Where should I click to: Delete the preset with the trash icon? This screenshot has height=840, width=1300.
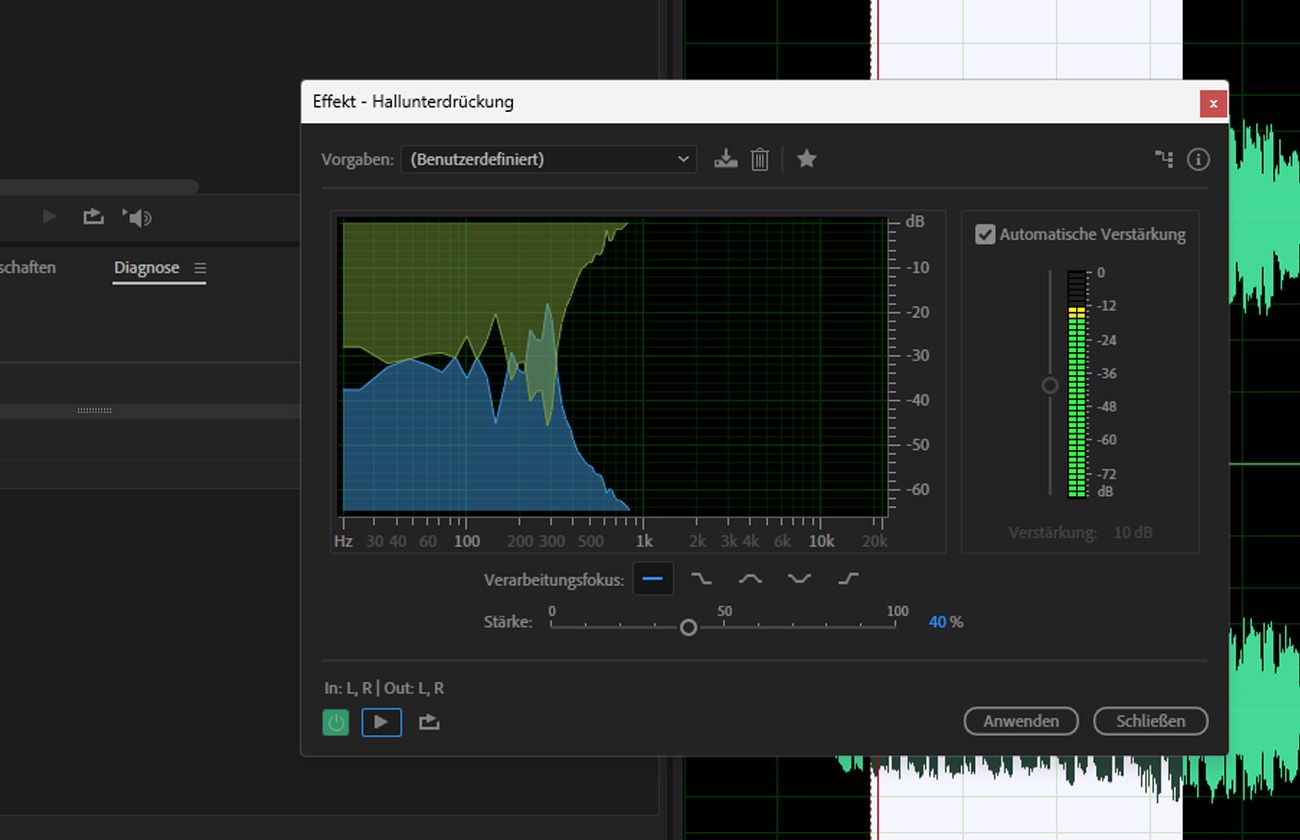point(760,159)
